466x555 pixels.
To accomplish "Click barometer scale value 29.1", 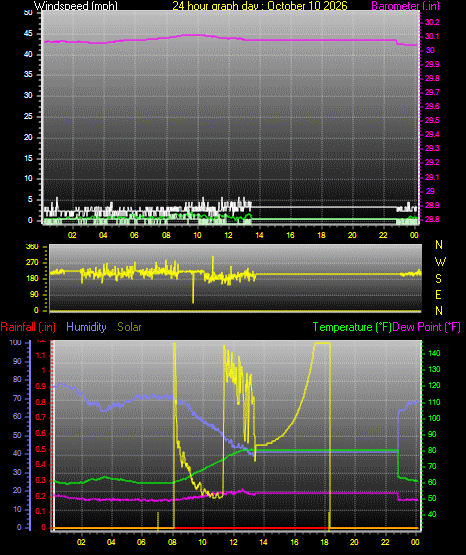I will (432, 177).
